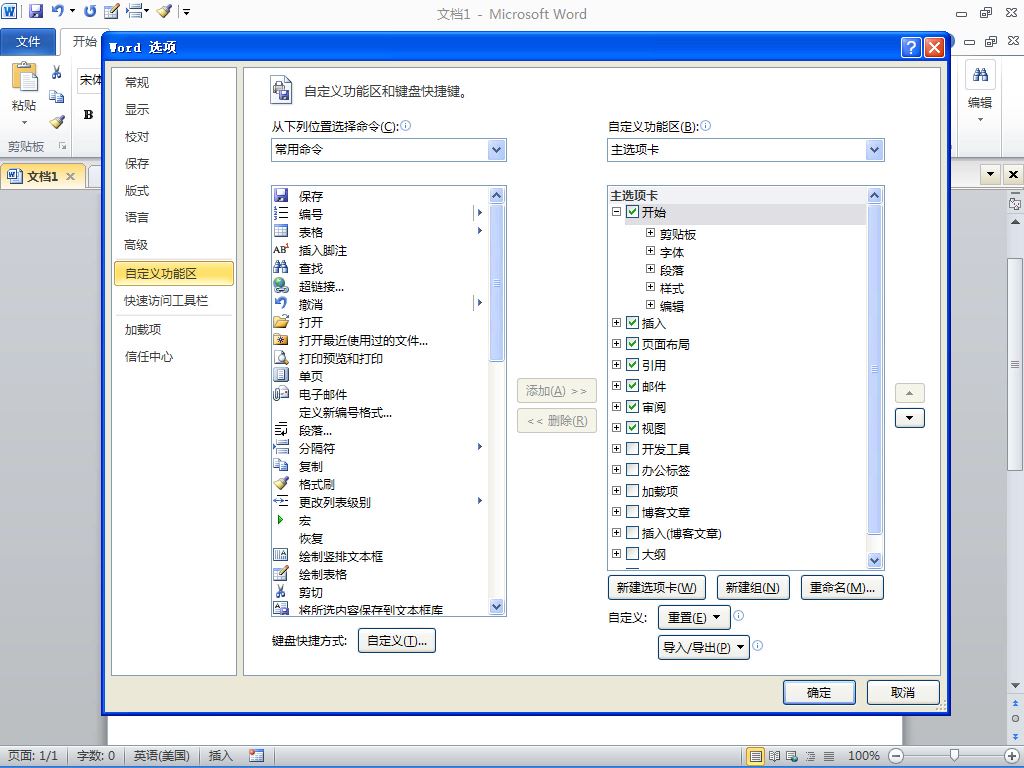Click keyboard shortcut 自定义 button
This screenshot has height=768, width=1024.
point(396,641)
